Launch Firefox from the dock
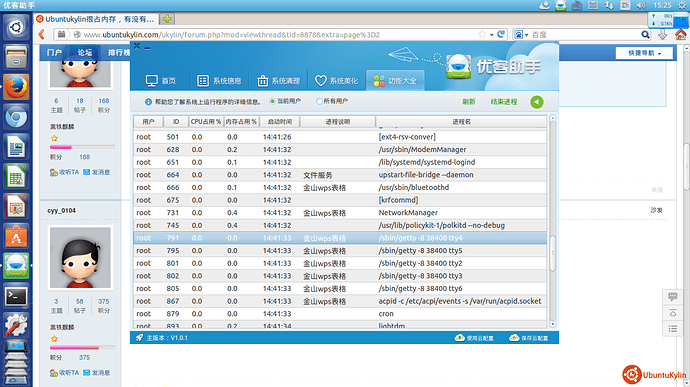Viewport: 690px width, 387px height. 16,87
